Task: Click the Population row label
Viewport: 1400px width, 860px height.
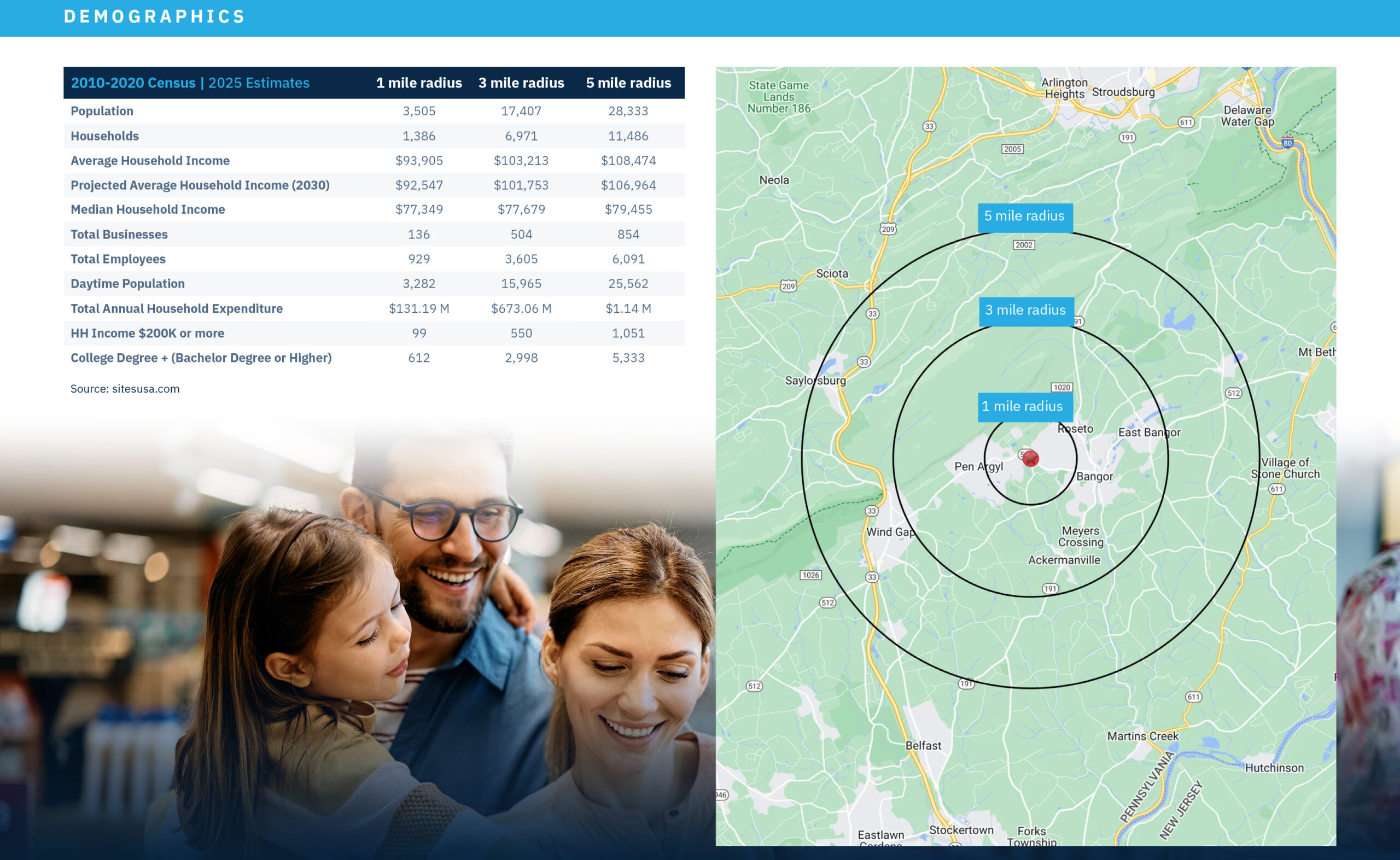Action: 102,111
